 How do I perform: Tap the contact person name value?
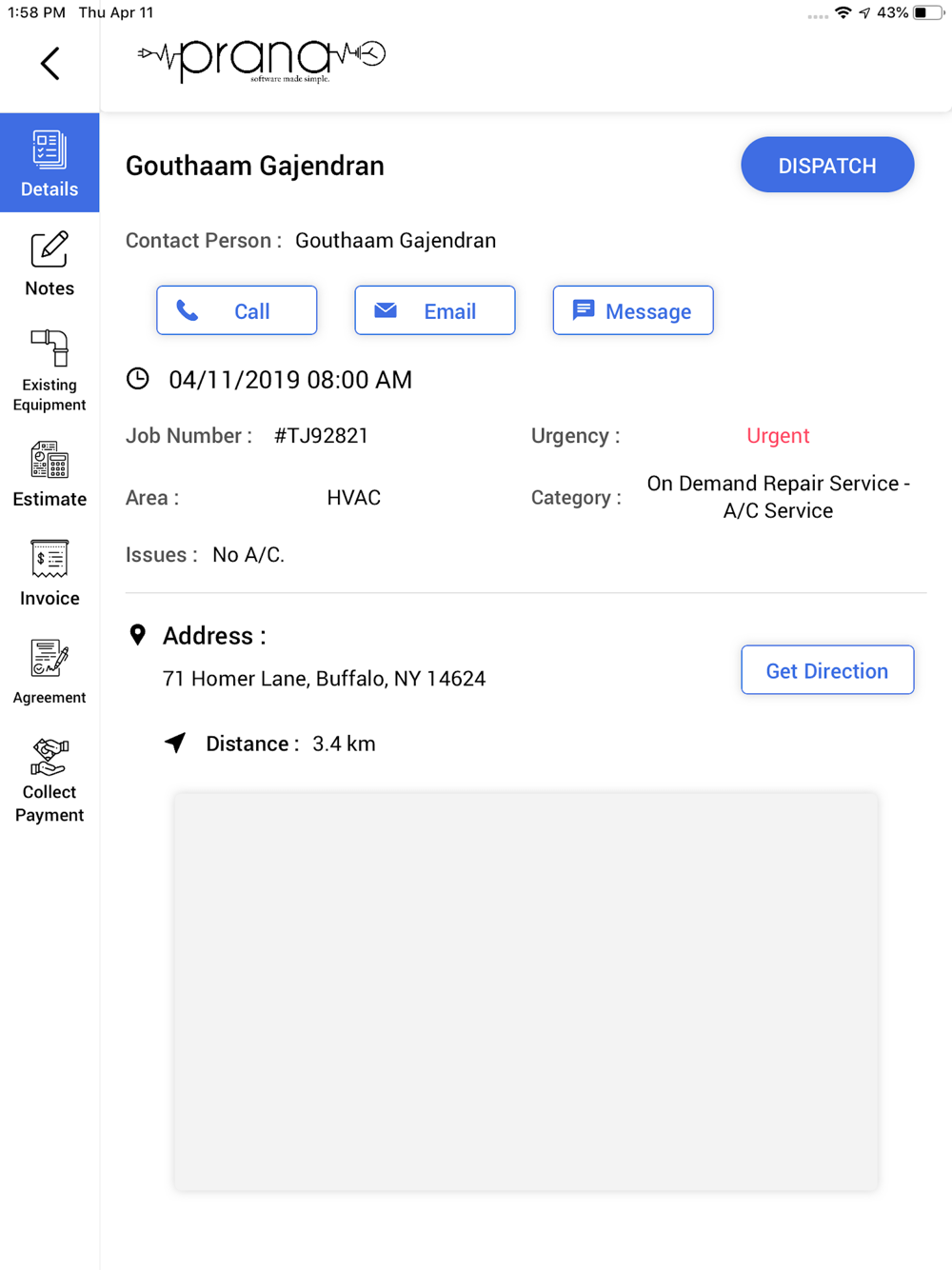pos(395,241)
